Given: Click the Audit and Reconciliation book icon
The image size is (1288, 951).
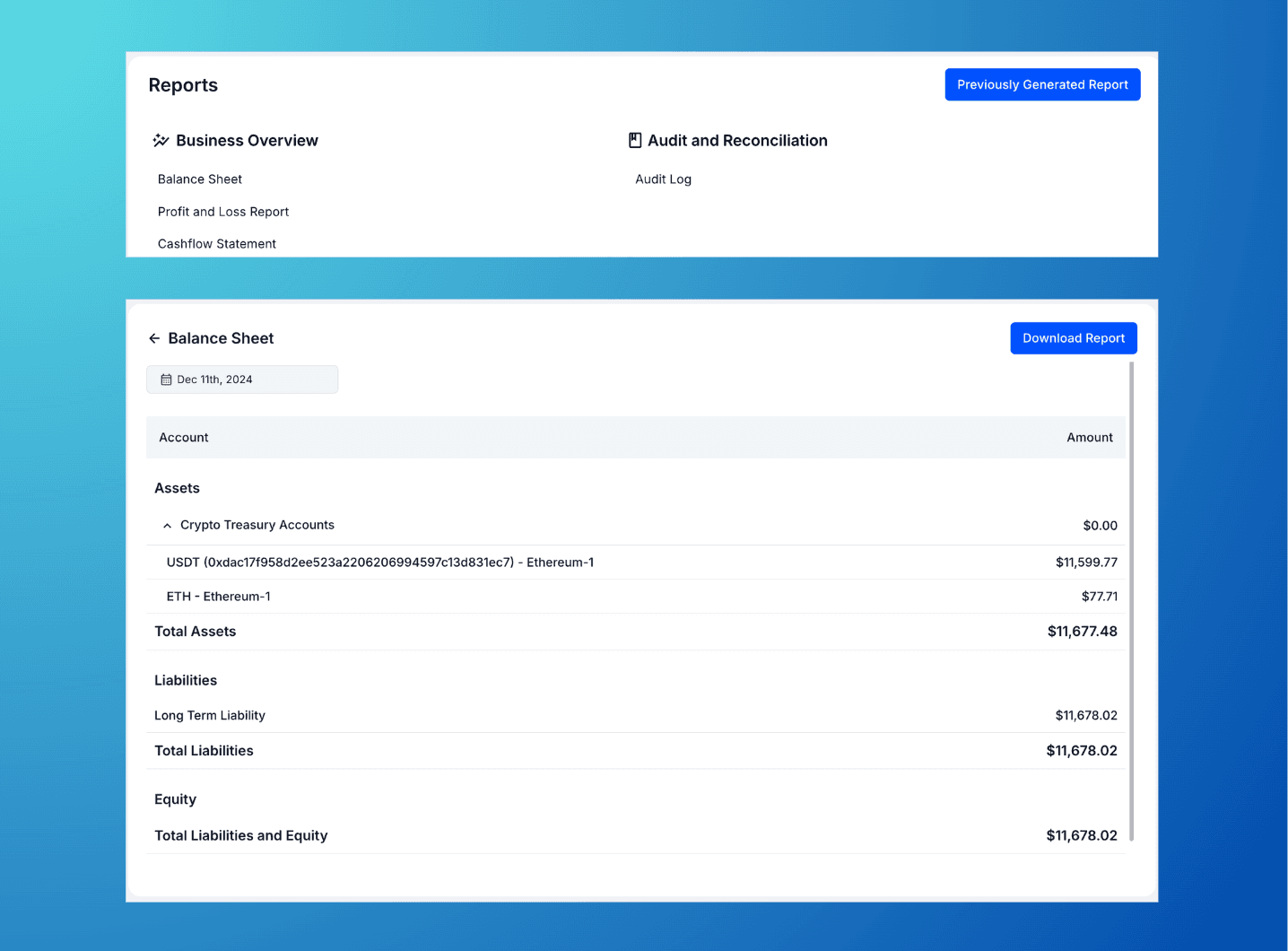Looking at the screenshot, I should point(635,140).
